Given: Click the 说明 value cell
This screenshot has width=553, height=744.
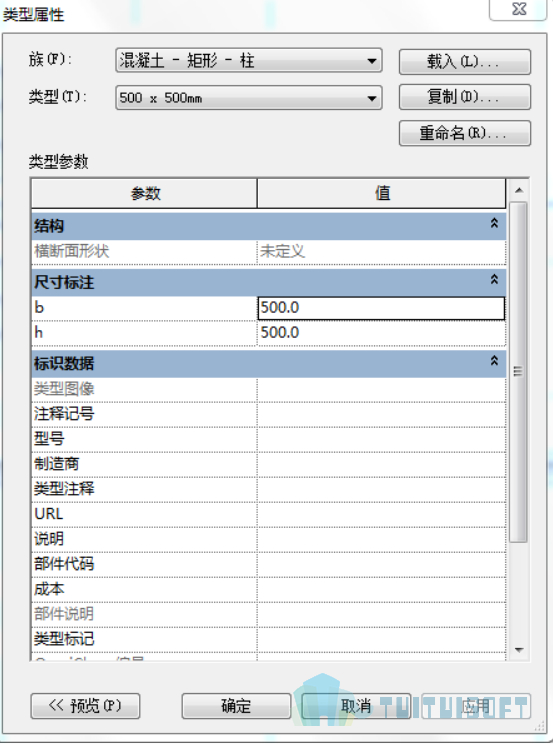Looking at the screenshot, I should 381,539.
